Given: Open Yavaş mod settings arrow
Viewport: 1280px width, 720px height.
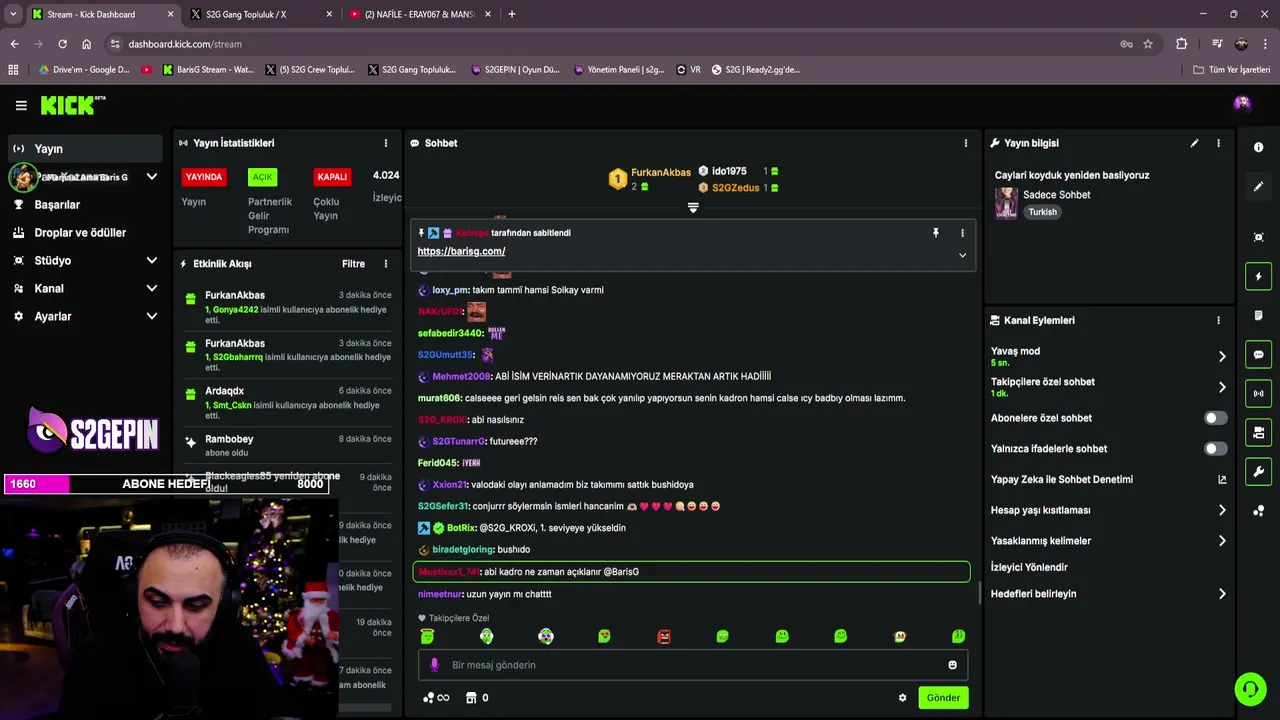Looking at the screenshot, I should [1221, 356].
